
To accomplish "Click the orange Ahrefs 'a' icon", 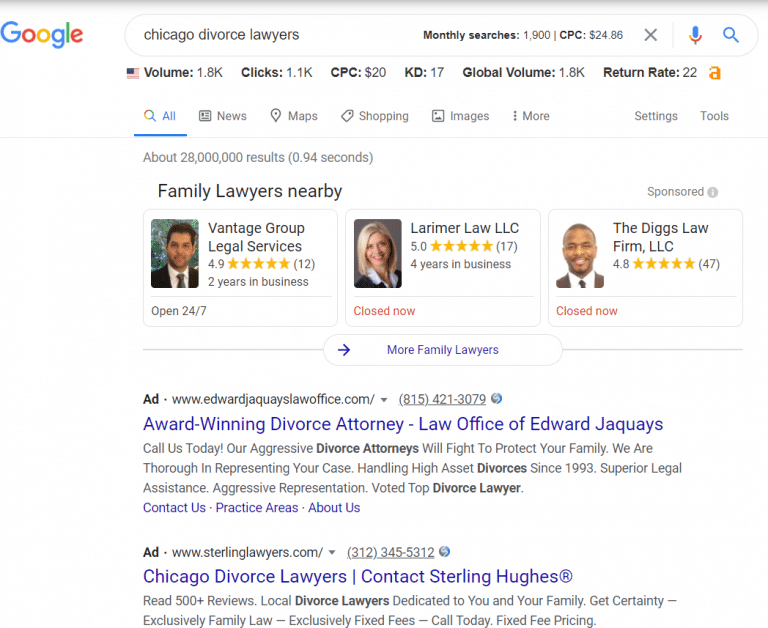I will [715, 73].
